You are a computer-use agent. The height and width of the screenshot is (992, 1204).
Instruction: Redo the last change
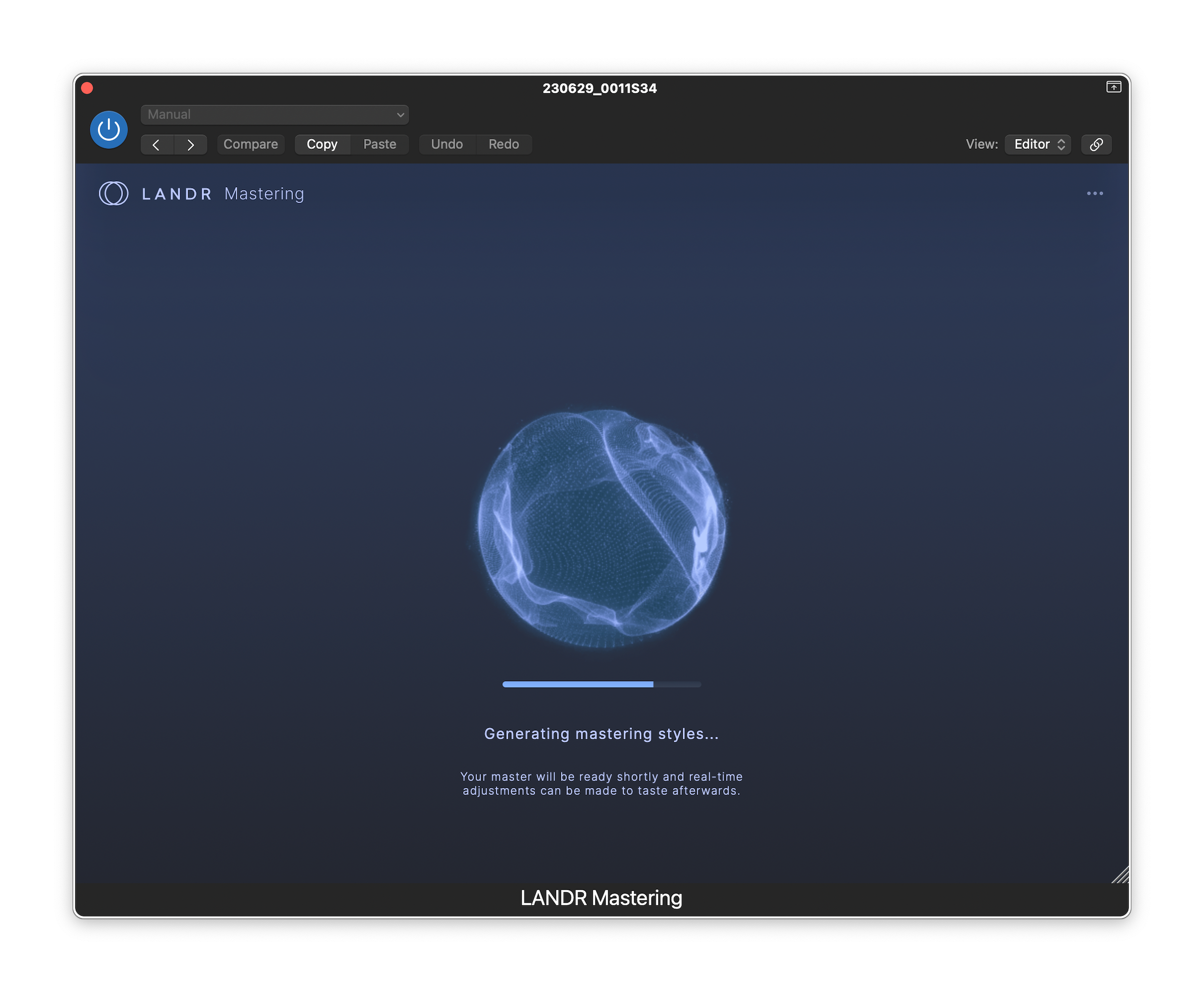[x=504, y=144]
